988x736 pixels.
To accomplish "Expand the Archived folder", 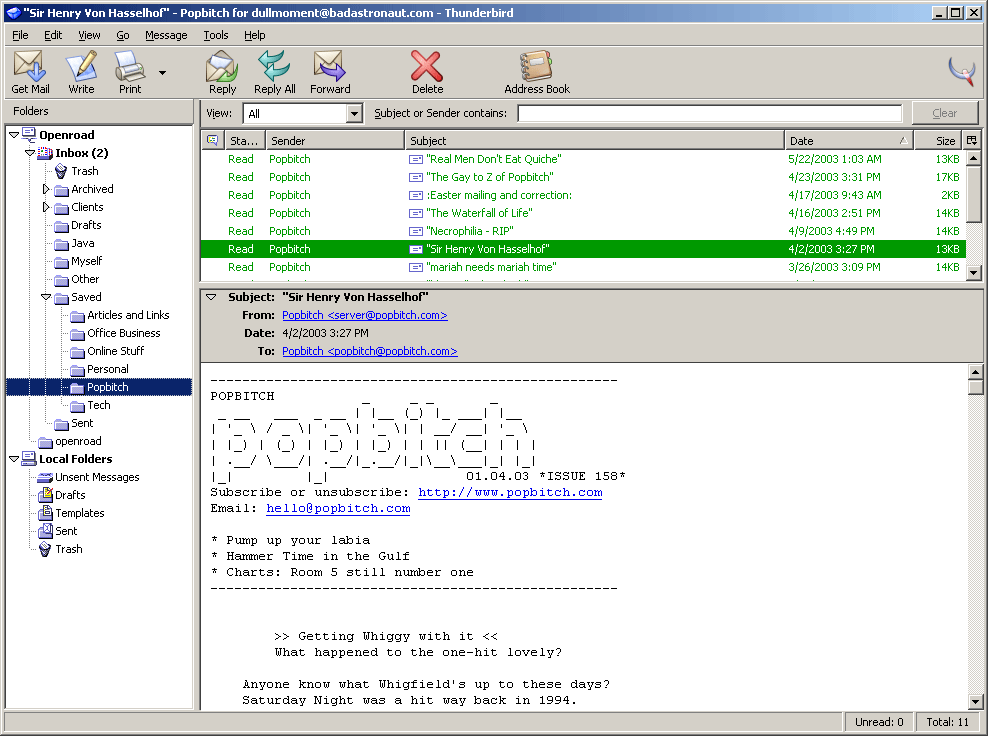I will point(45,189).
